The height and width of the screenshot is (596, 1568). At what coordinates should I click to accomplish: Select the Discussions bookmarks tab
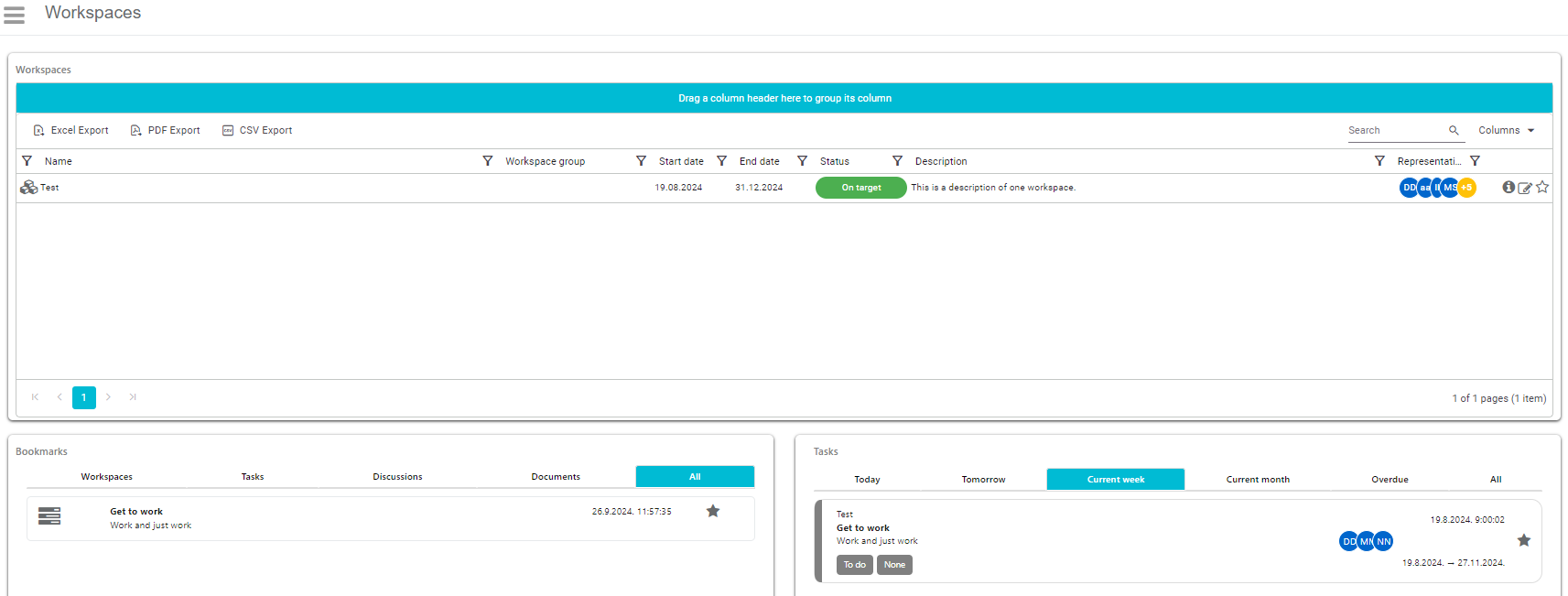(397, 477)
